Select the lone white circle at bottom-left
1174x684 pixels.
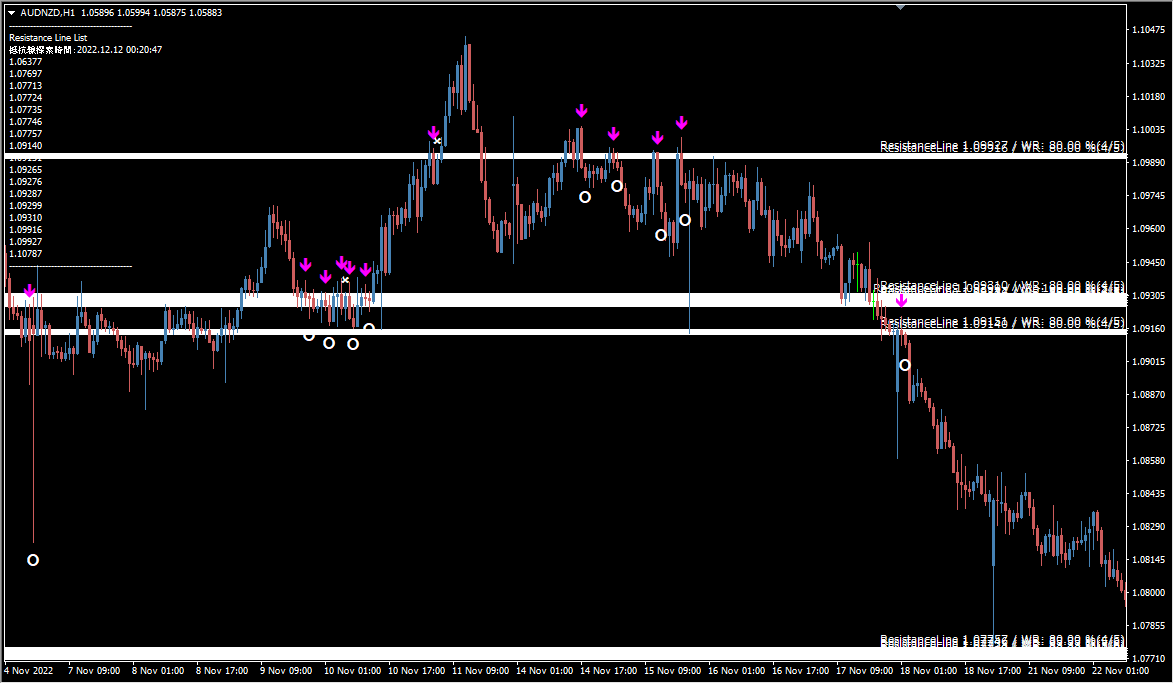pos(33,560)
